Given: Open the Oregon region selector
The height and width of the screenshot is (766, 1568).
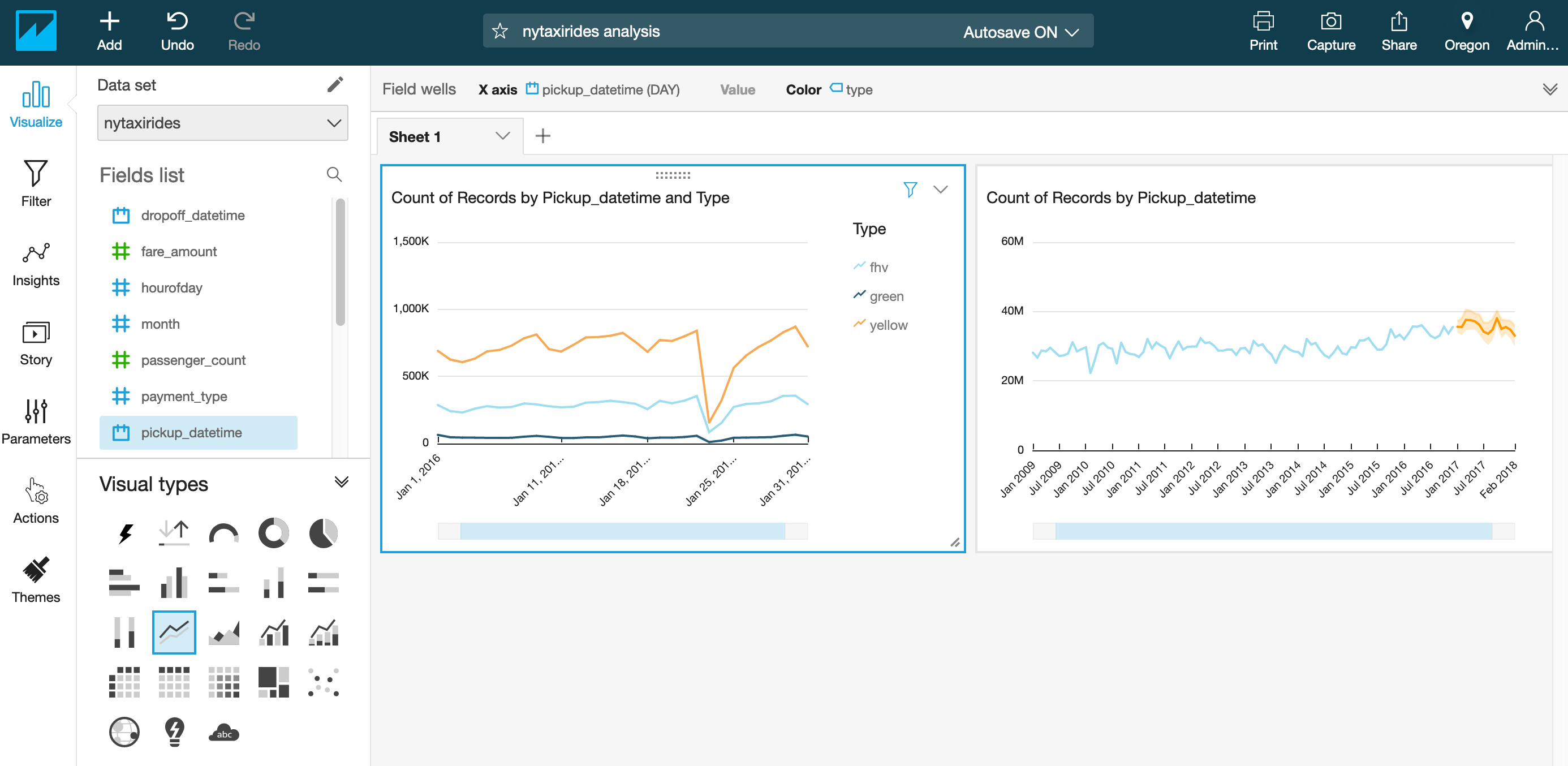Looking at the screenshot, I should click(1466, 32).
